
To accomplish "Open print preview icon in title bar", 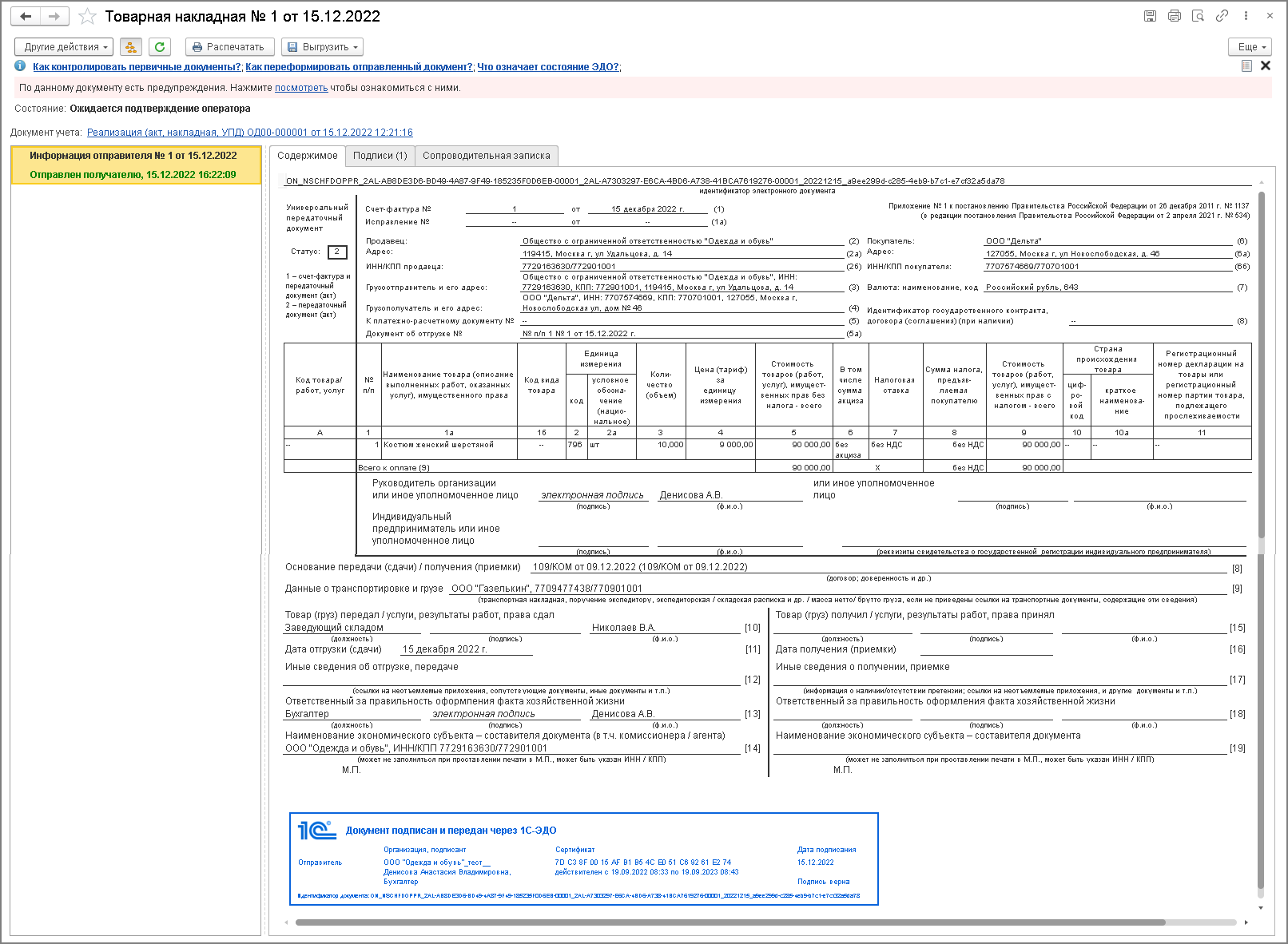I will point(1198,16).
